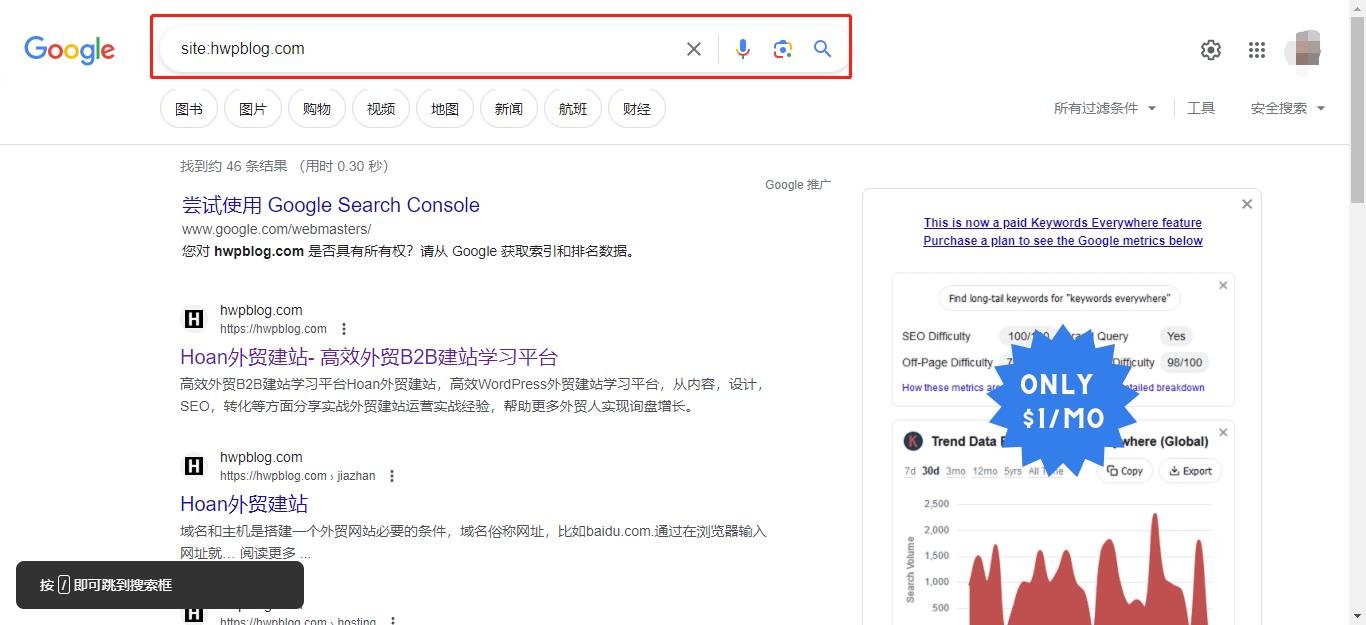Viewport: 1366px width, 625px height.
Task: Select the 财经 filter chip
Action: (637, 109)
